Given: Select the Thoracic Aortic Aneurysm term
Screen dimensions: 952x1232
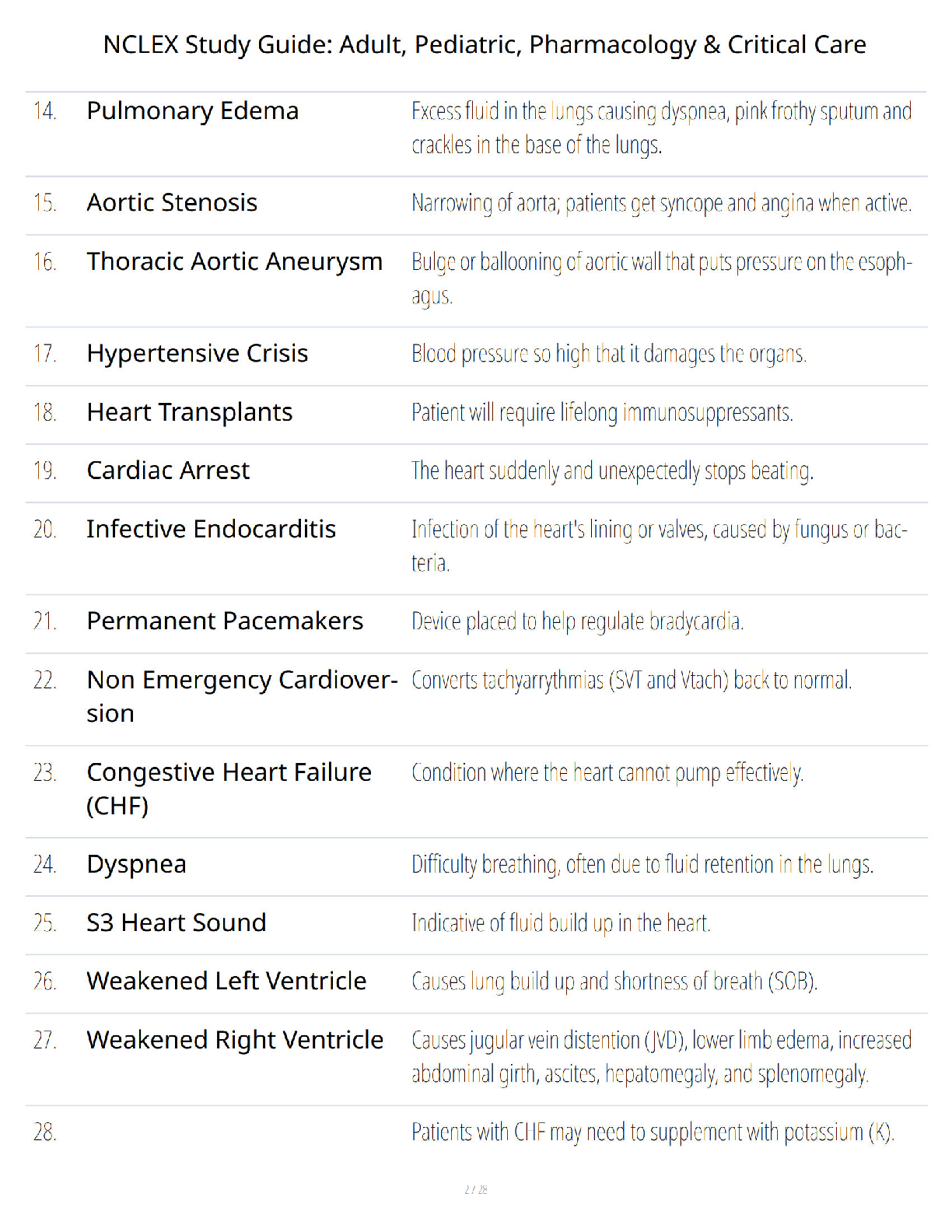Looking at the screenshot, I should coord(235,262).
